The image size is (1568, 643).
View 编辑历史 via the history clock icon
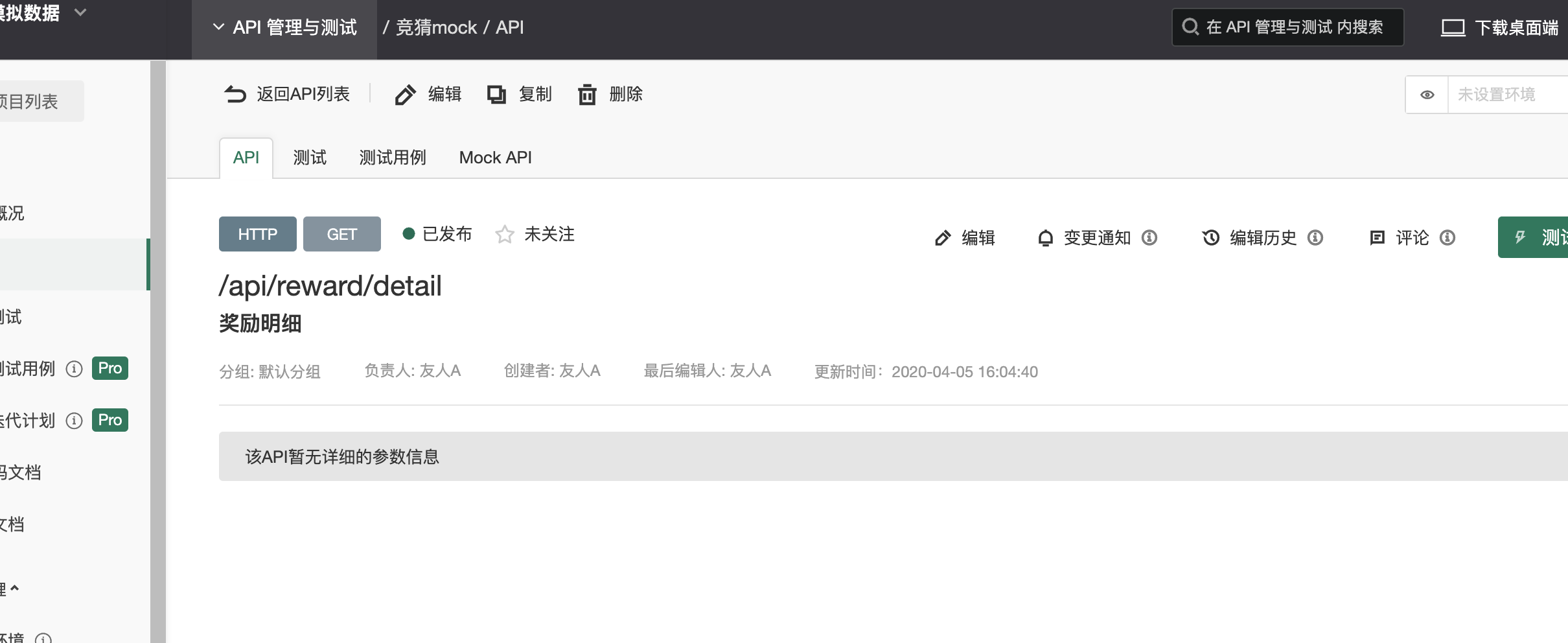pyautogui.click(x=1211, y=237)
